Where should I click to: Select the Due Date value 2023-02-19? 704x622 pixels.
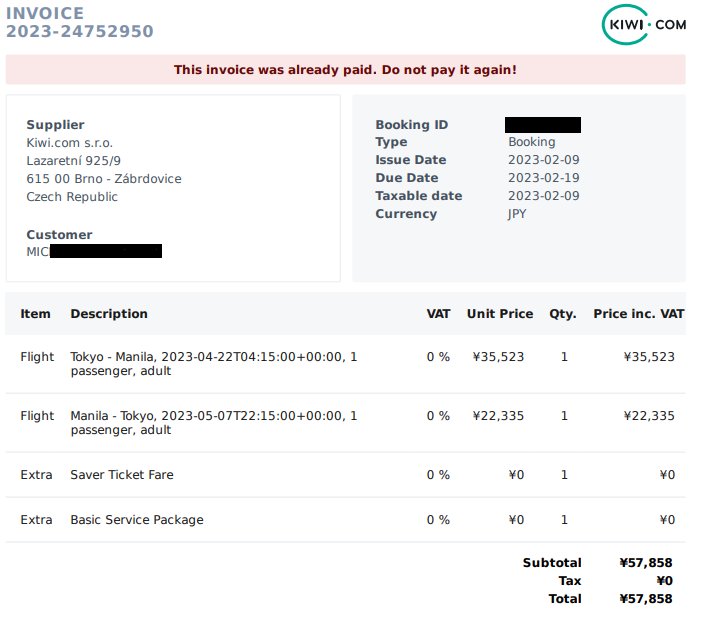click(x=544, y=178)
